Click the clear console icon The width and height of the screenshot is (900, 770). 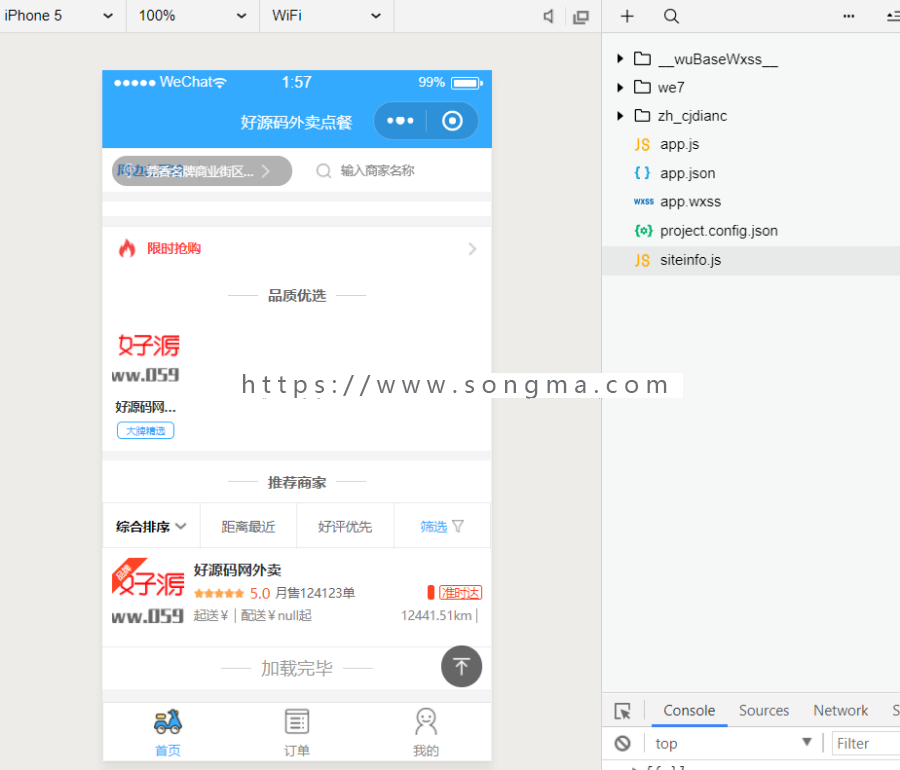[623, 743]
